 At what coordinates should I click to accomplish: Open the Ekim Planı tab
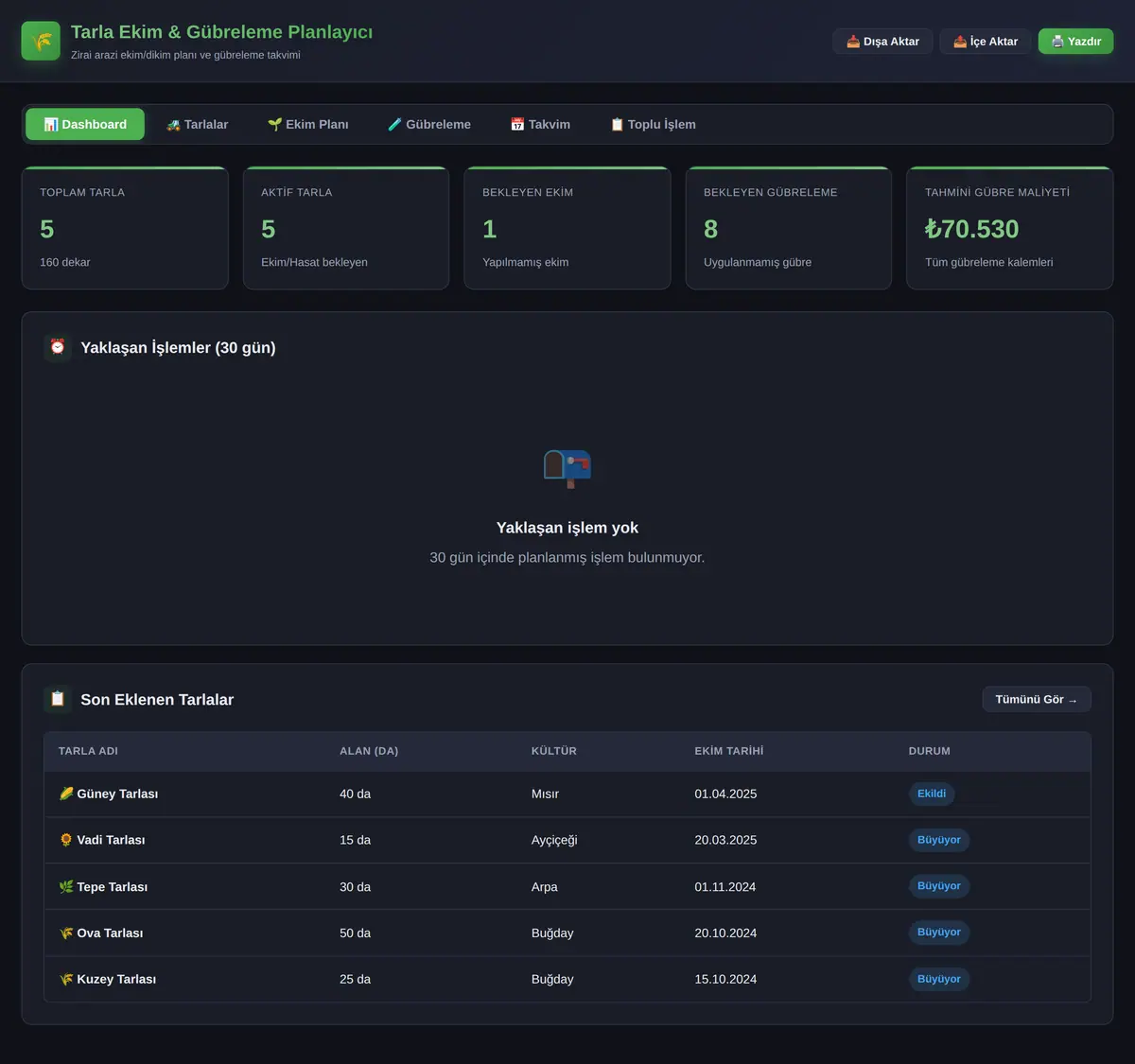click(x=307, y=124)
